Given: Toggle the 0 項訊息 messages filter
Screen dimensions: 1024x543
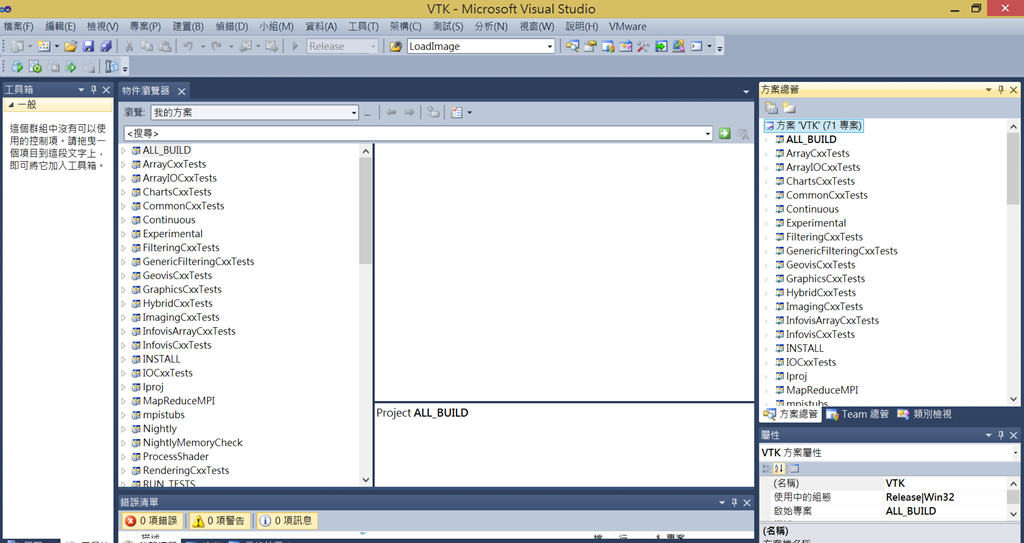Looking at the screenshot, I should pyautogui.click(x=286, y=521).
